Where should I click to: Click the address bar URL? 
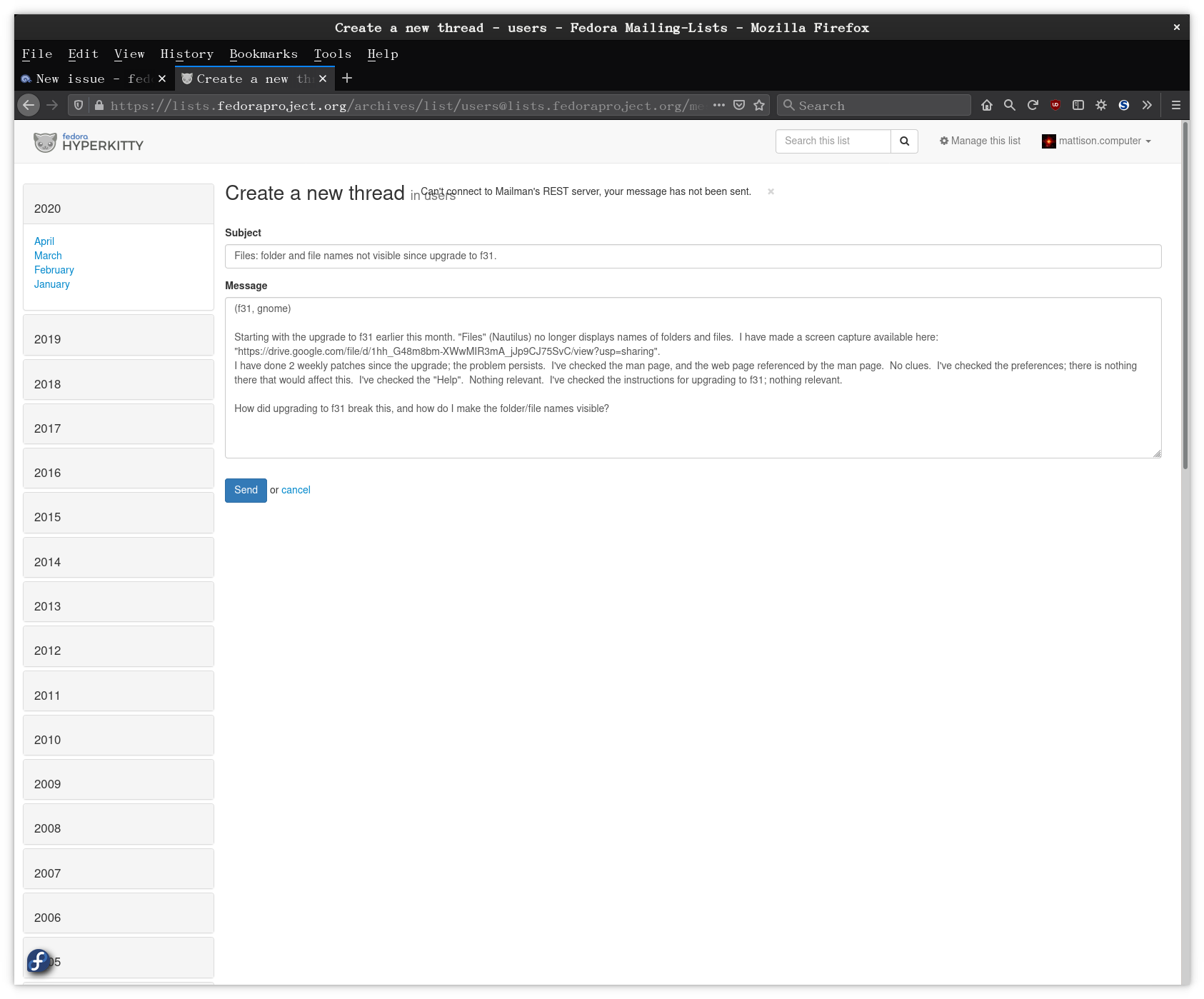(x=407, y=106)
